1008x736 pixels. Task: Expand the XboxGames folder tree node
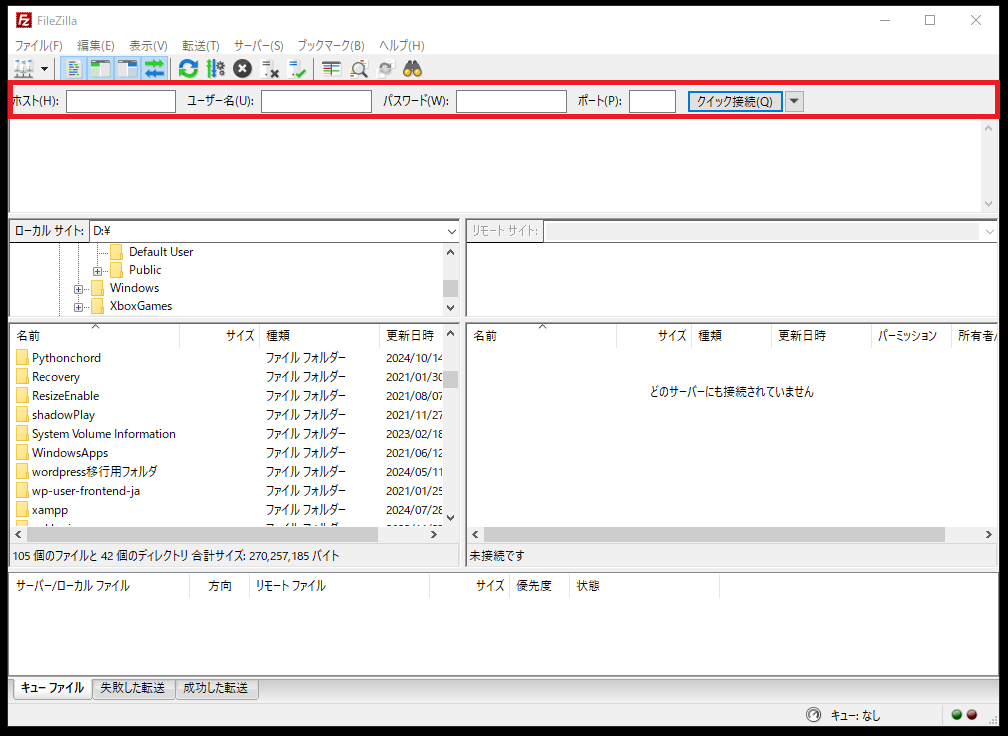pyautogui.click(x=78, y=307)
